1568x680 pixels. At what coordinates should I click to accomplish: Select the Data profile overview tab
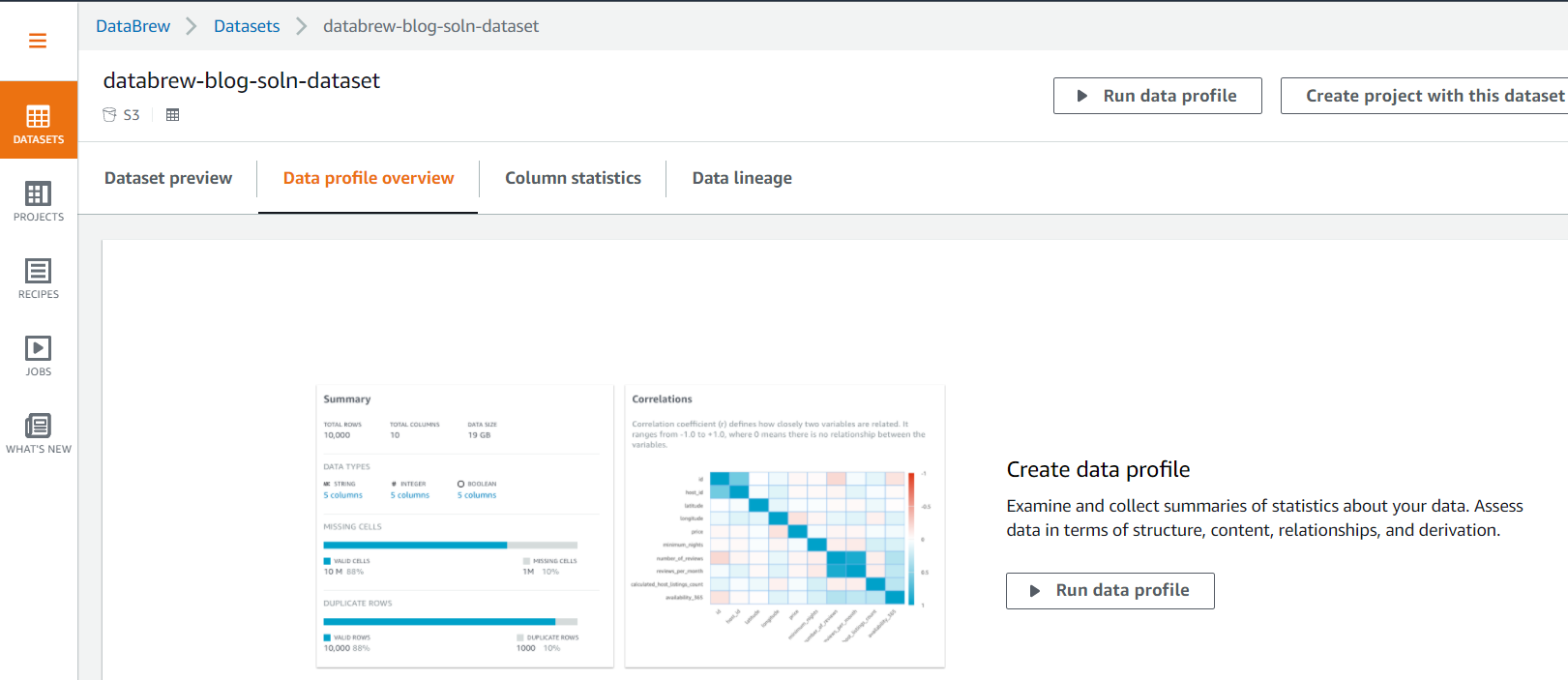coord(369,178)
